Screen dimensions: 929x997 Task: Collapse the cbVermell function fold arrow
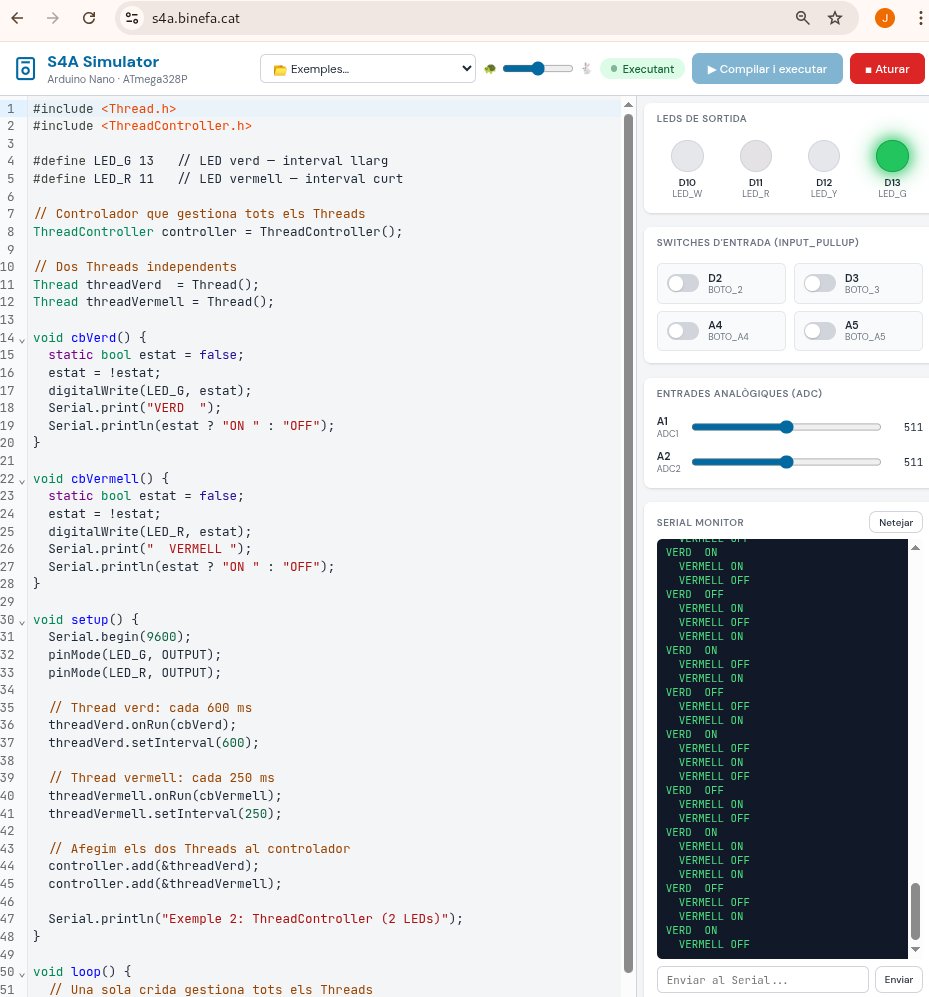tap(22, 479)
